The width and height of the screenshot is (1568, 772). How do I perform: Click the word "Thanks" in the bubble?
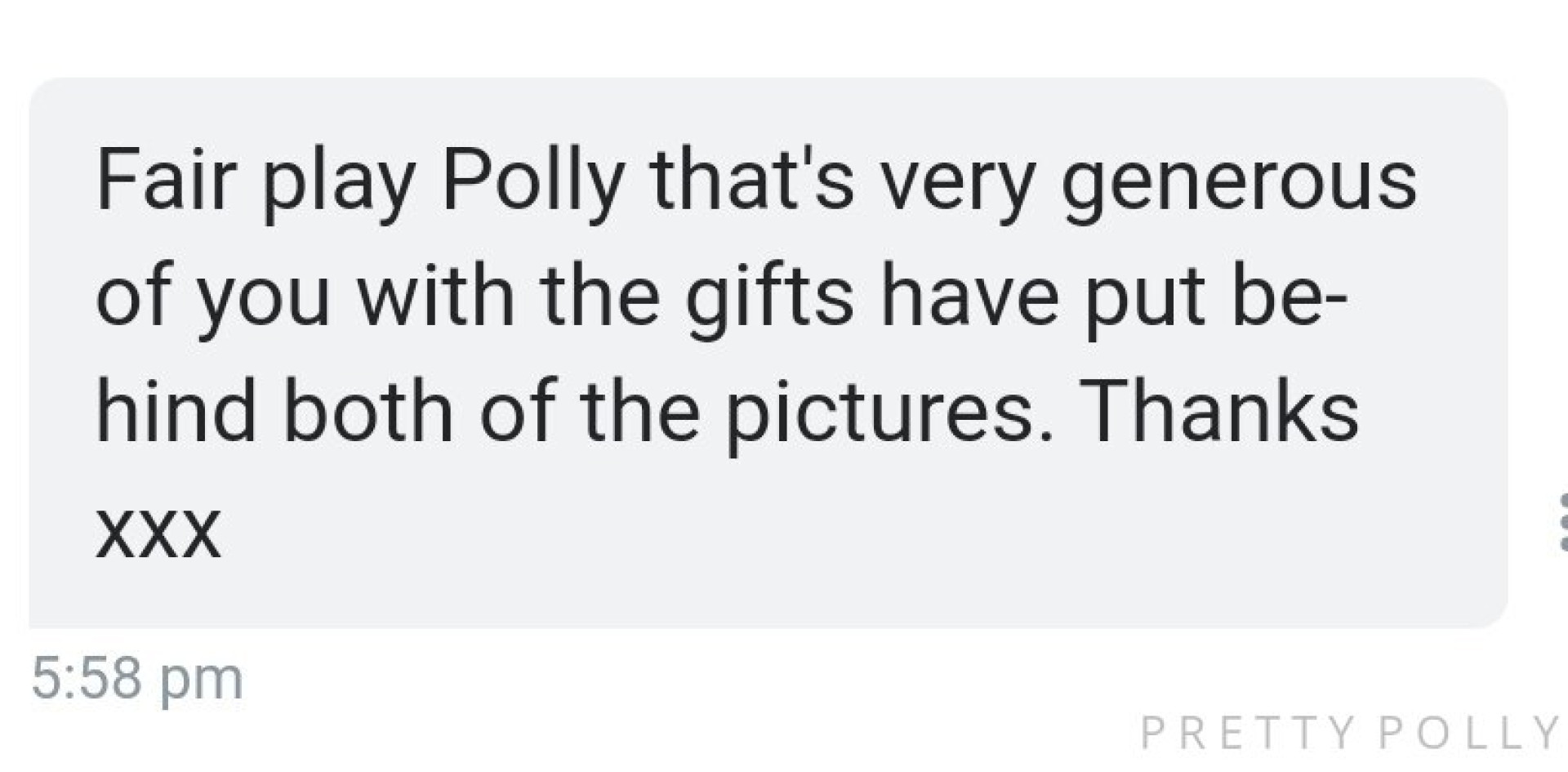(1223, 411)
